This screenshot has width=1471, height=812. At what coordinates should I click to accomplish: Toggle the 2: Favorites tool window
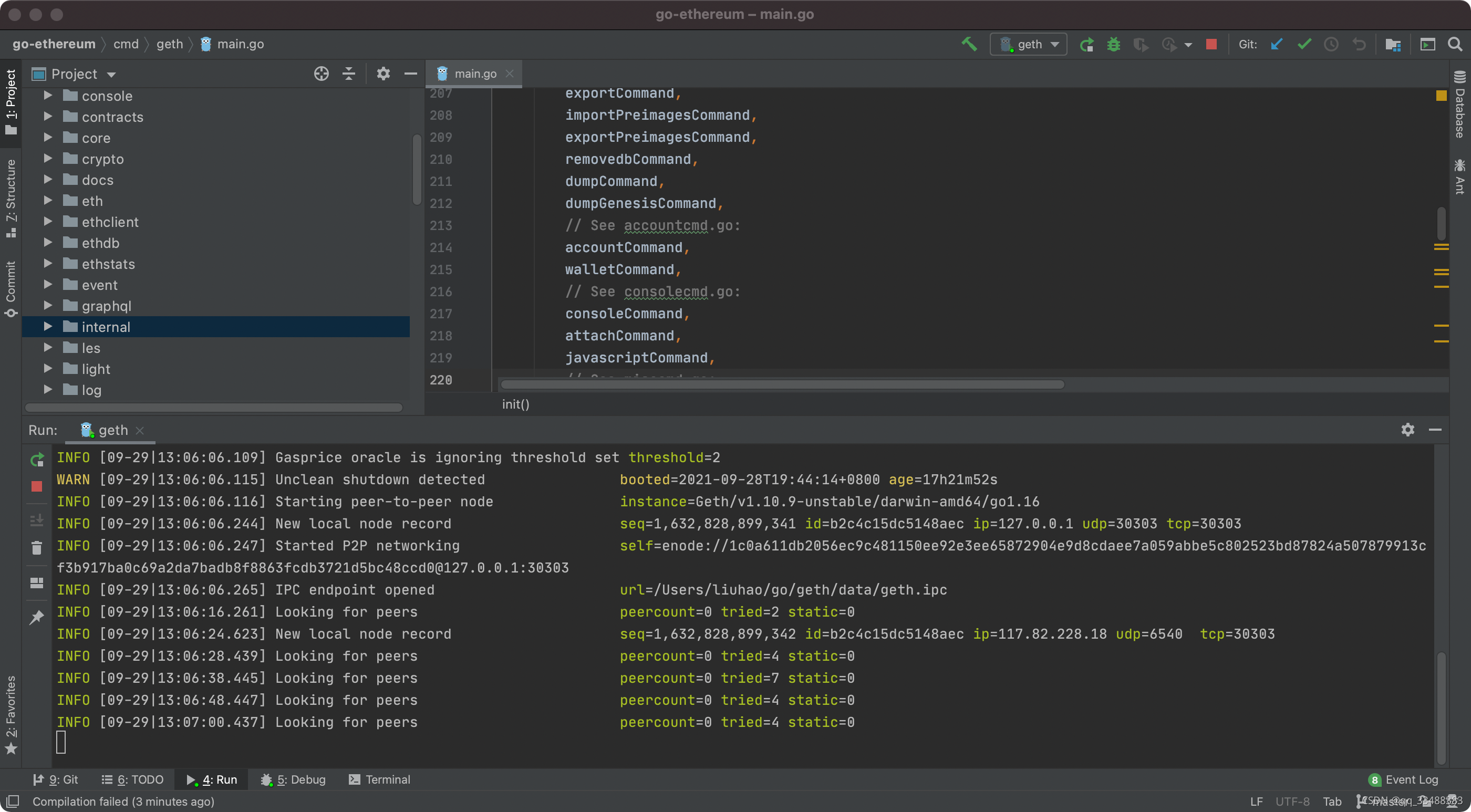(11, 714)
